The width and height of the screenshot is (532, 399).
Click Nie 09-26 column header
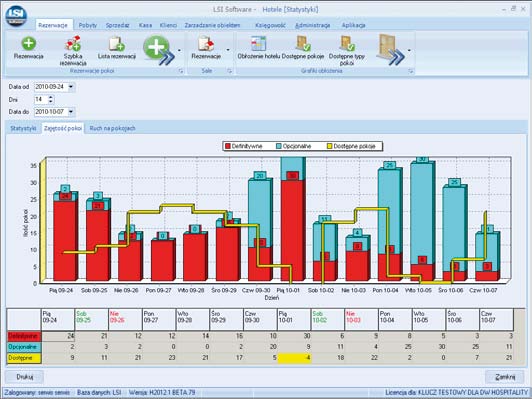coord(125,320)
